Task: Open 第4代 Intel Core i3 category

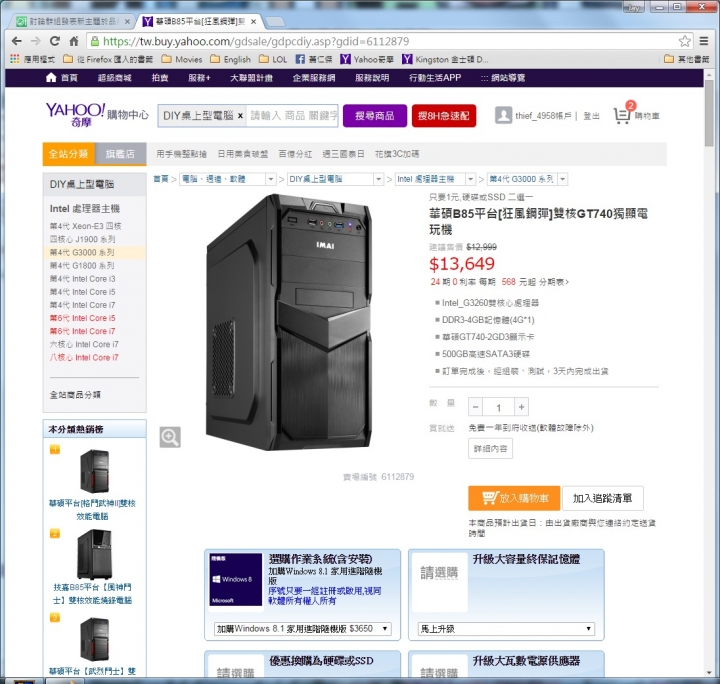Action: pyautogui.click(x=83, y=279)
